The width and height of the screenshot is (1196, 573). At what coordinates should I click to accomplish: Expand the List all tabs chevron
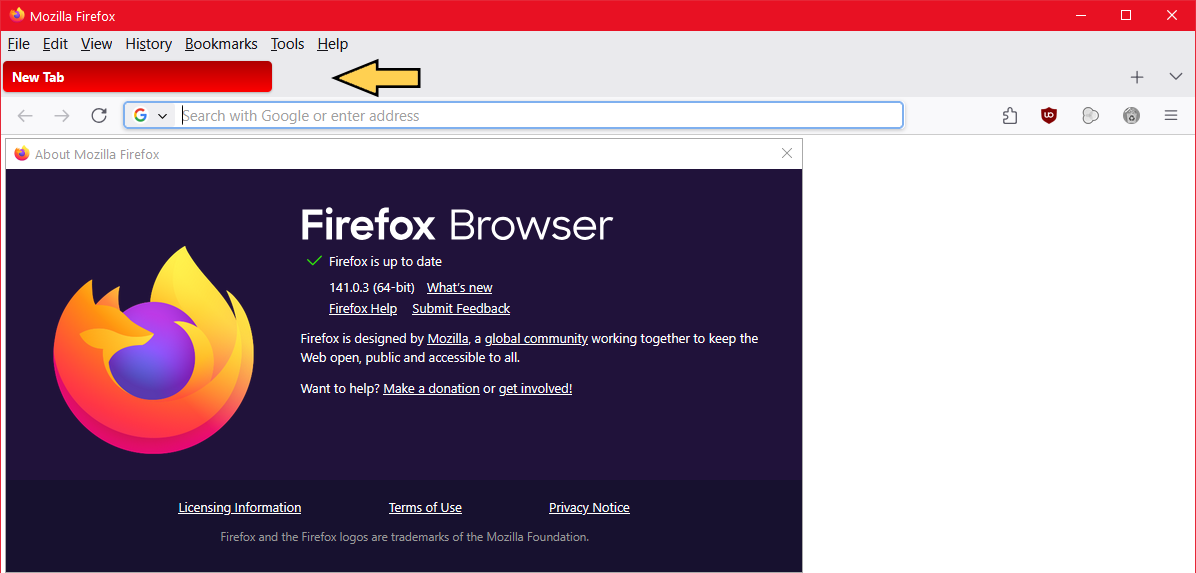(1175, 77)
